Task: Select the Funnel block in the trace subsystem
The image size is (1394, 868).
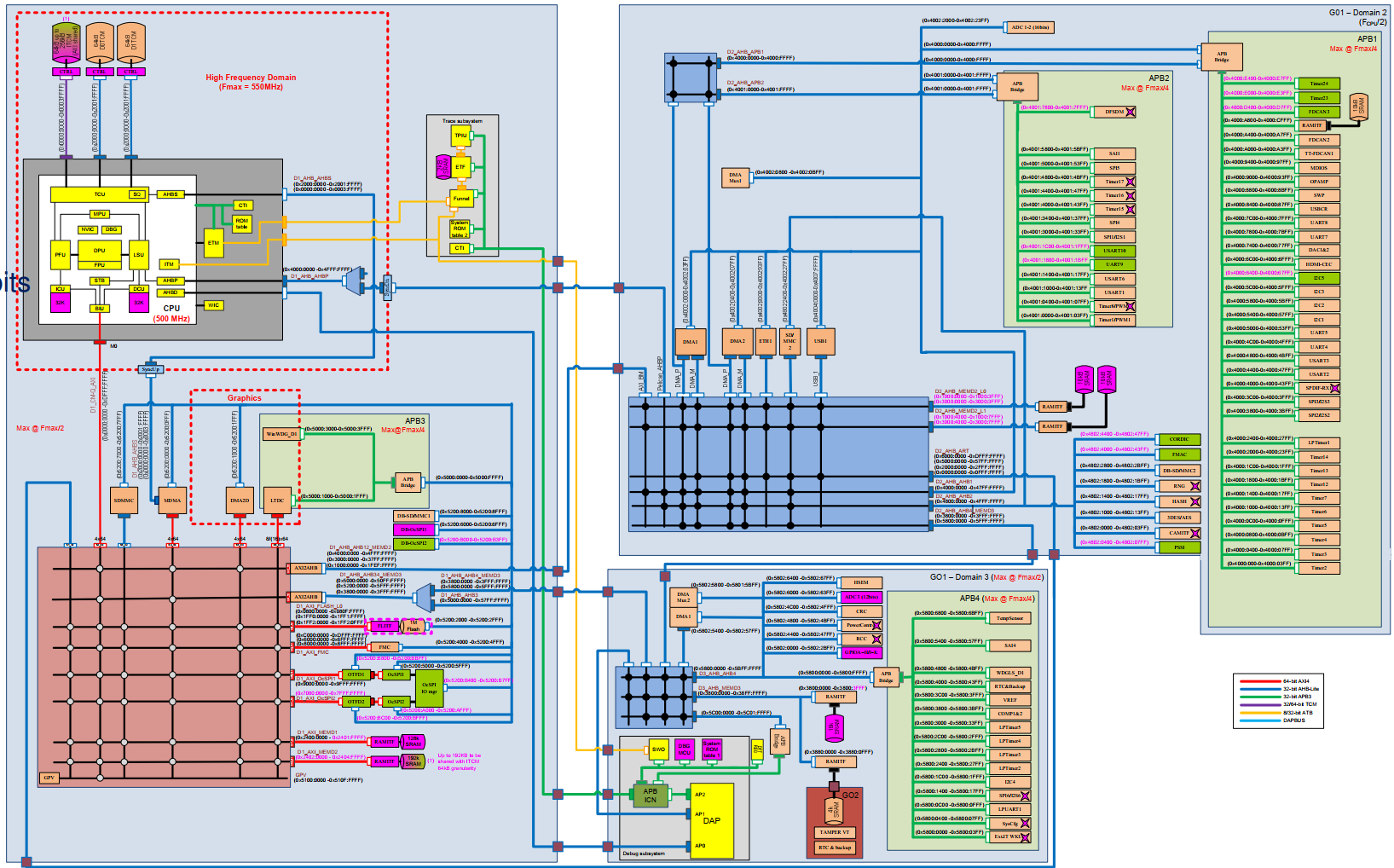Action: point(461,199)
